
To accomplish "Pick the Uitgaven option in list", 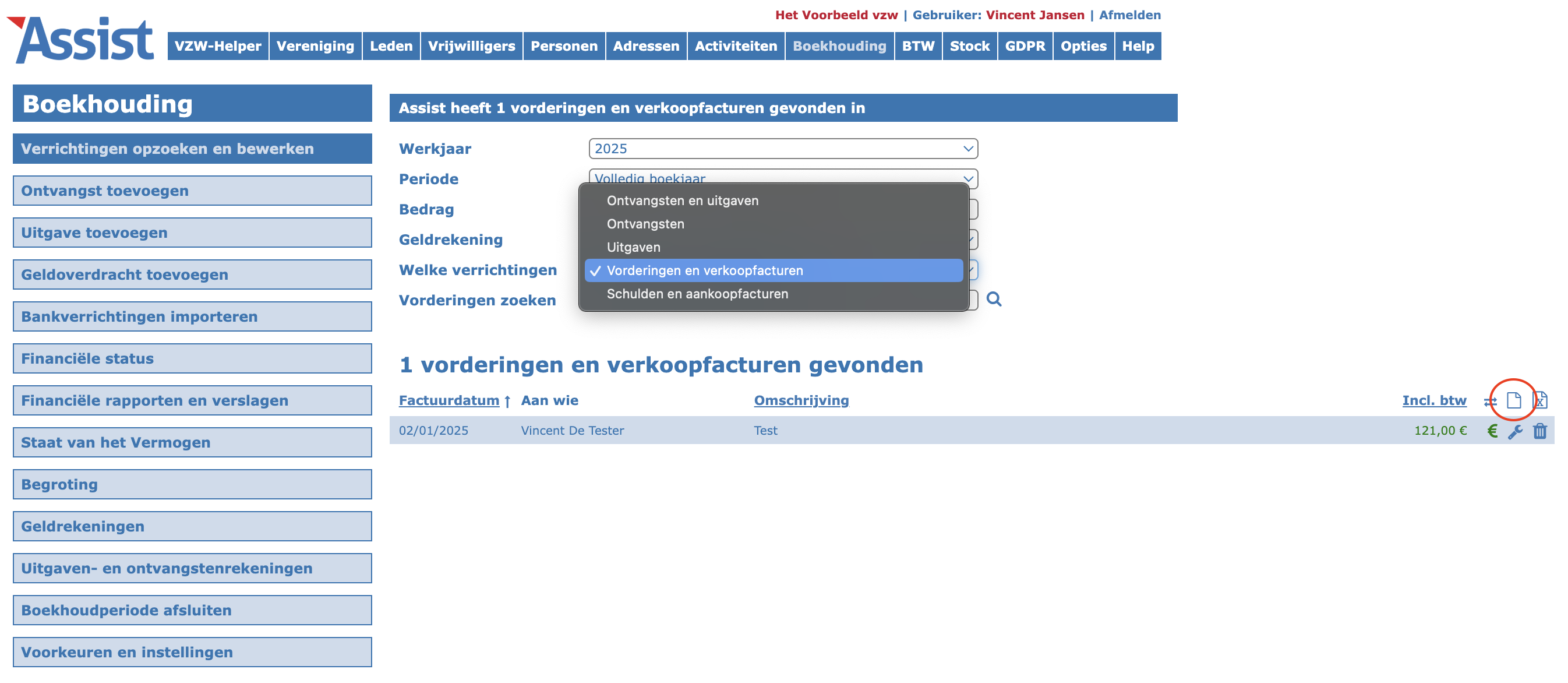I will pos(633,247).
